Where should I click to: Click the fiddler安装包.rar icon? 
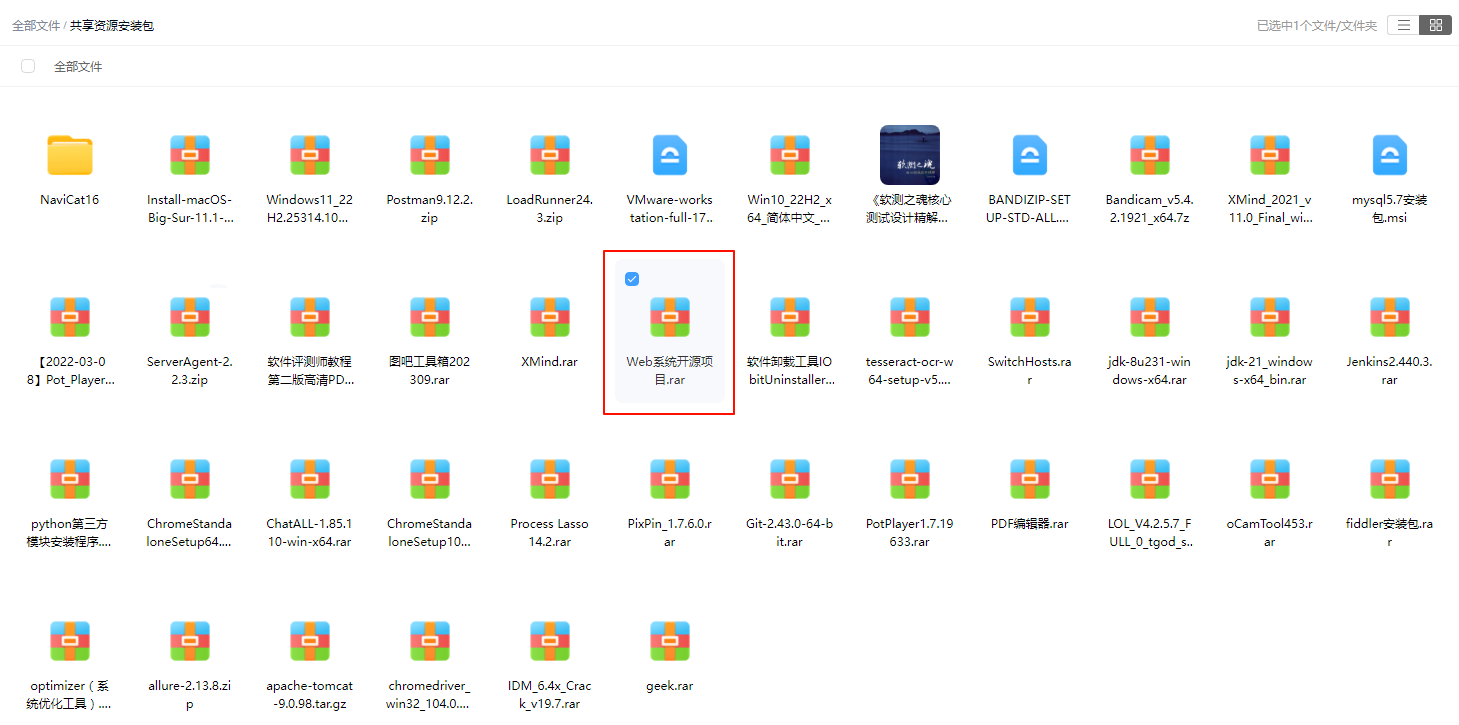[1390, 479]
